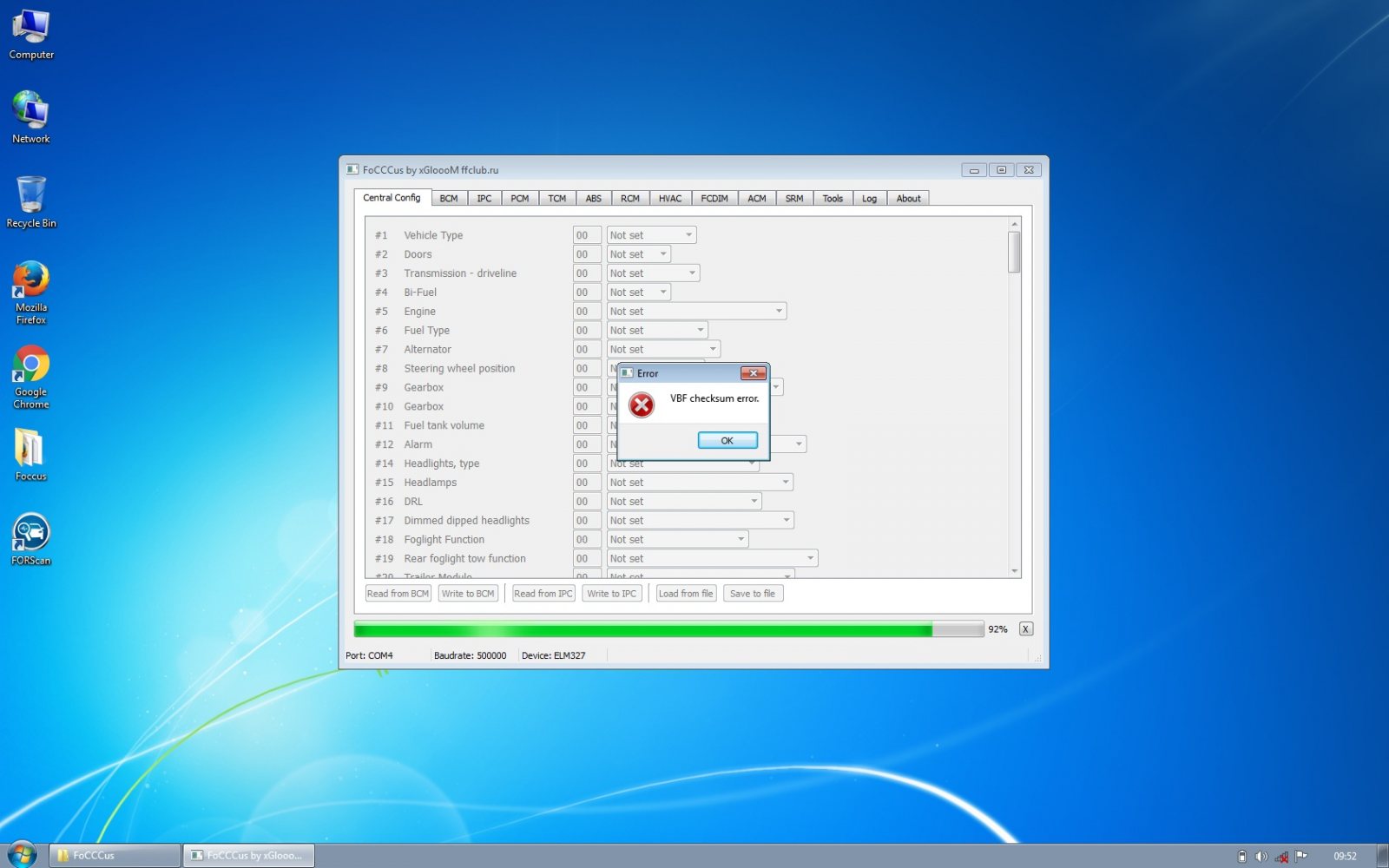Switch to the TCM tab
This screenshot has height=868, width=1389.
(x=557, y=199)
